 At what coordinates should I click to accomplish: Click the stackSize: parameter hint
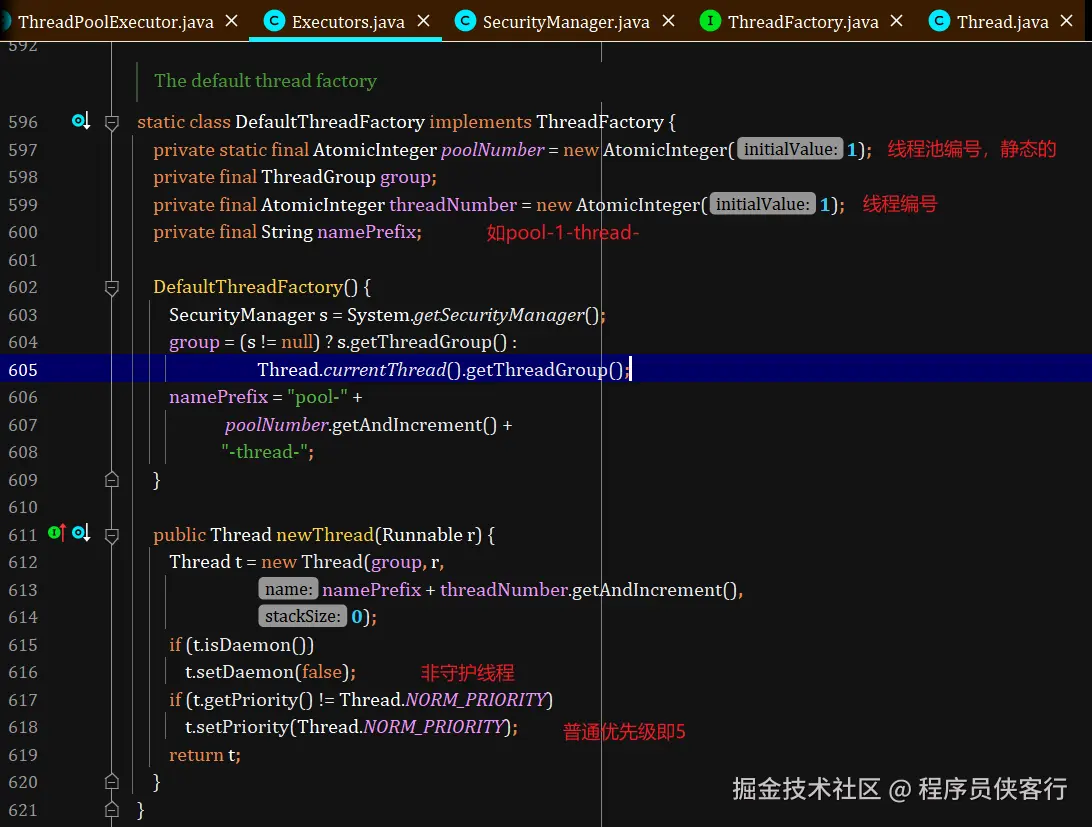click(x=302, y=617)
